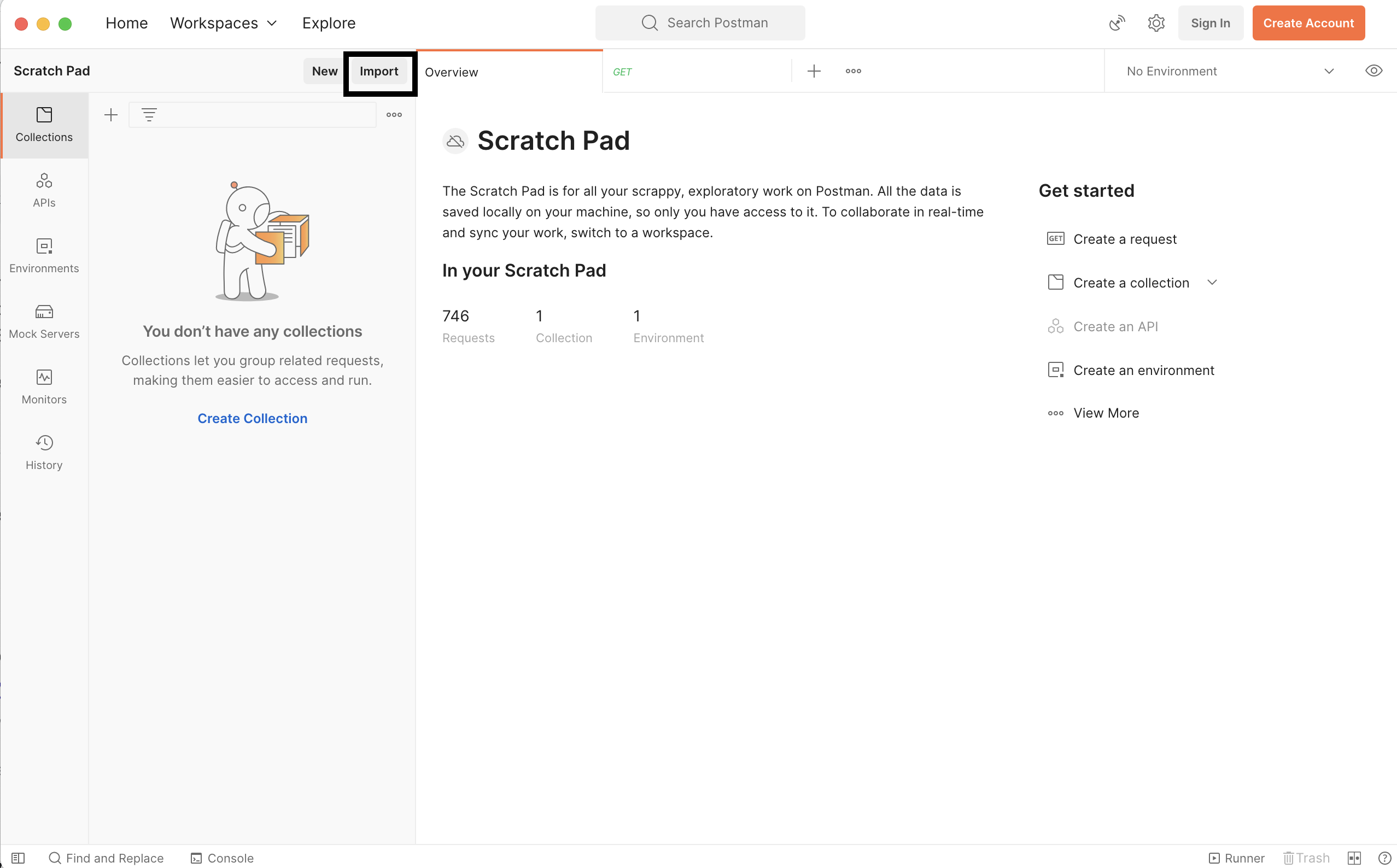Image resolution: width=1397 pixels, height=868 pixels.
Task: Expand the No Environment selector
Action: pyautogui.click(x=1229, y=71)
